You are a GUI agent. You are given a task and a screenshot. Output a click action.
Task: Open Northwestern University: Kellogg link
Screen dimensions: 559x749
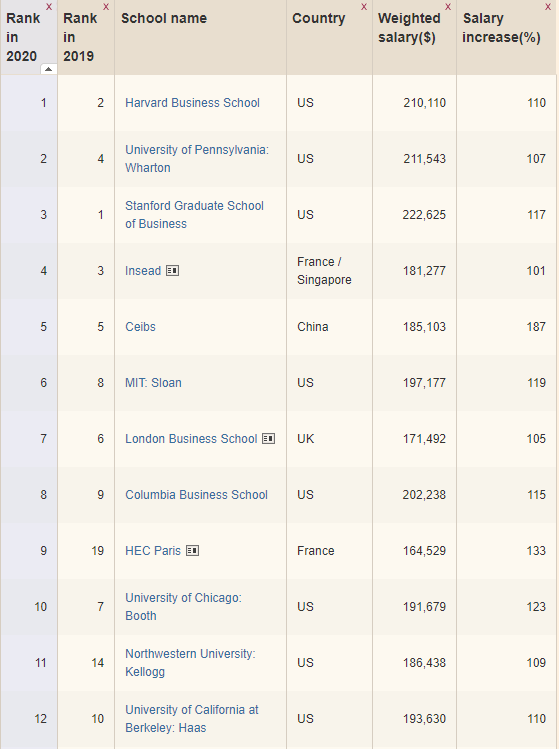click(190, 663)
